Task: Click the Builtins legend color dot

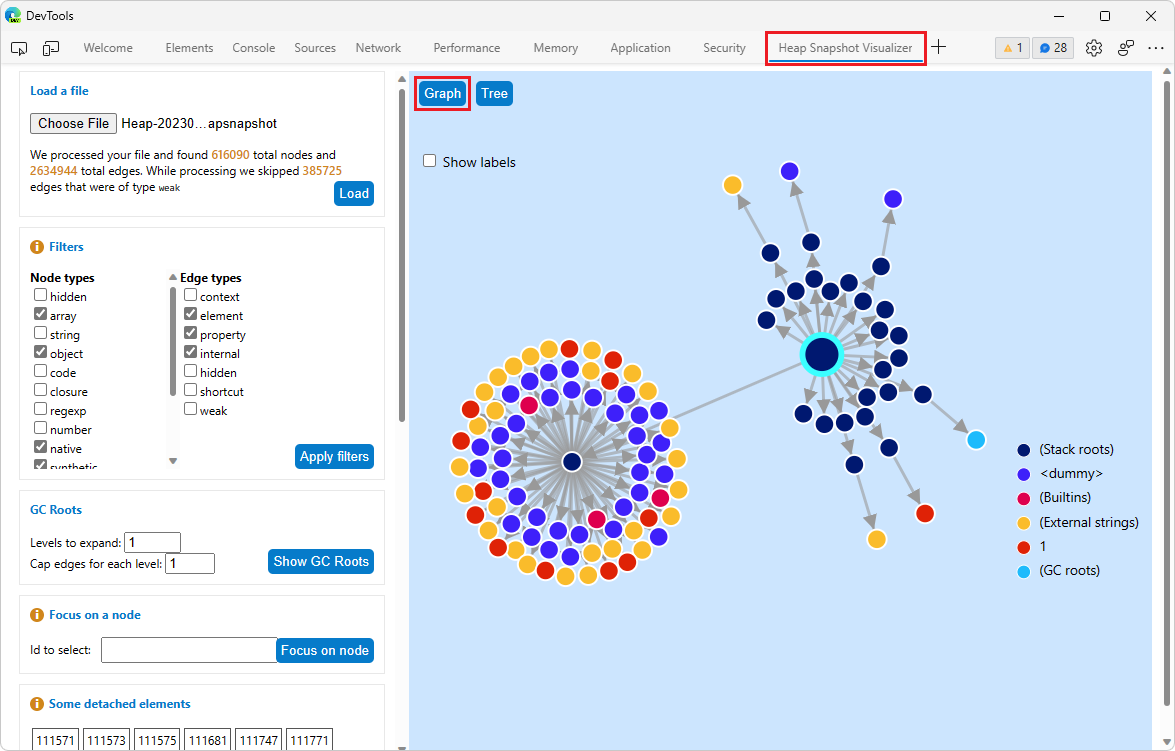Action: tap(1024, 498)
